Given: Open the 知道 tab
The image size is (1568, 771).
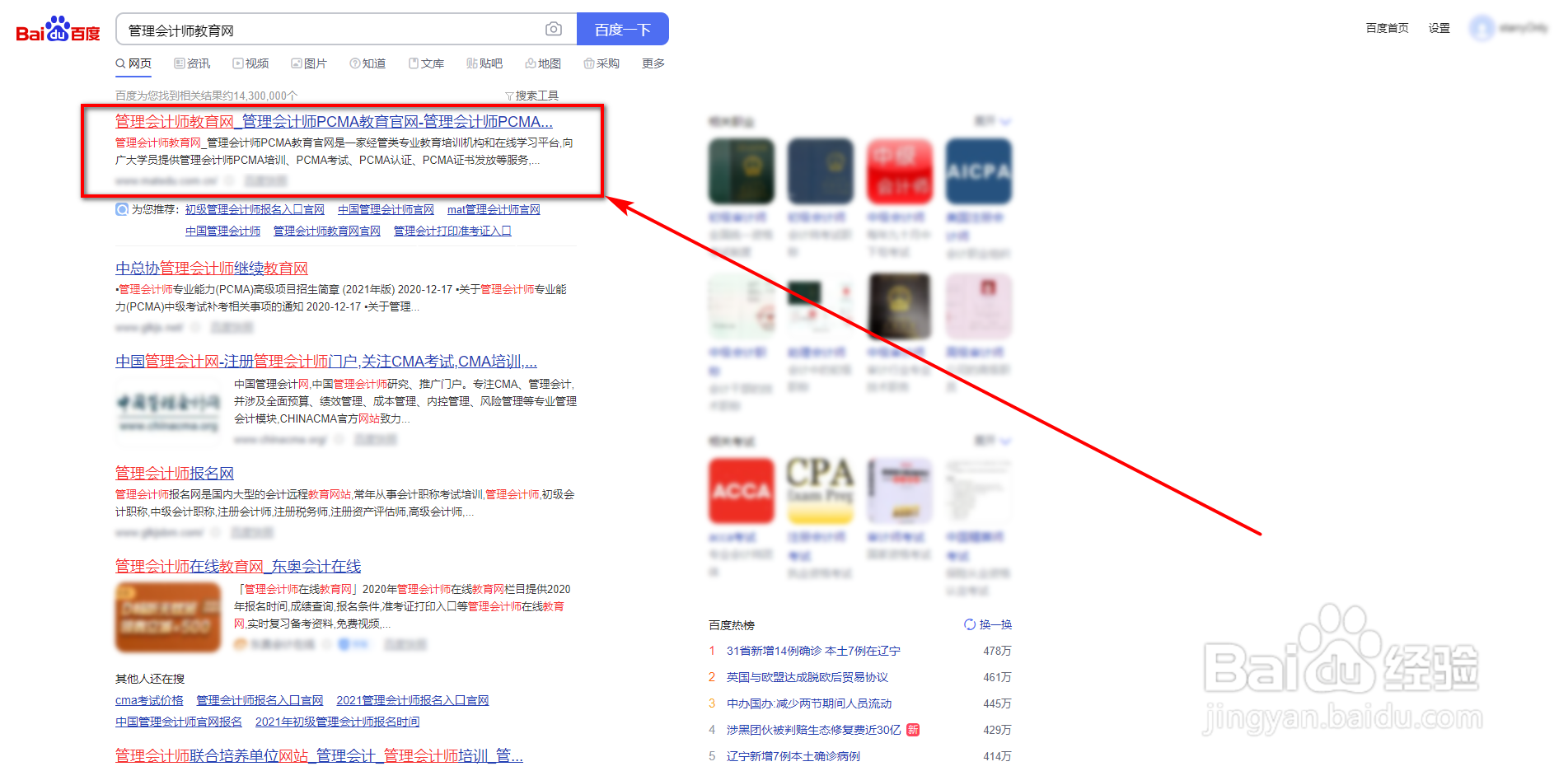Looking at the screenshot, I should (x=367, y=63).
